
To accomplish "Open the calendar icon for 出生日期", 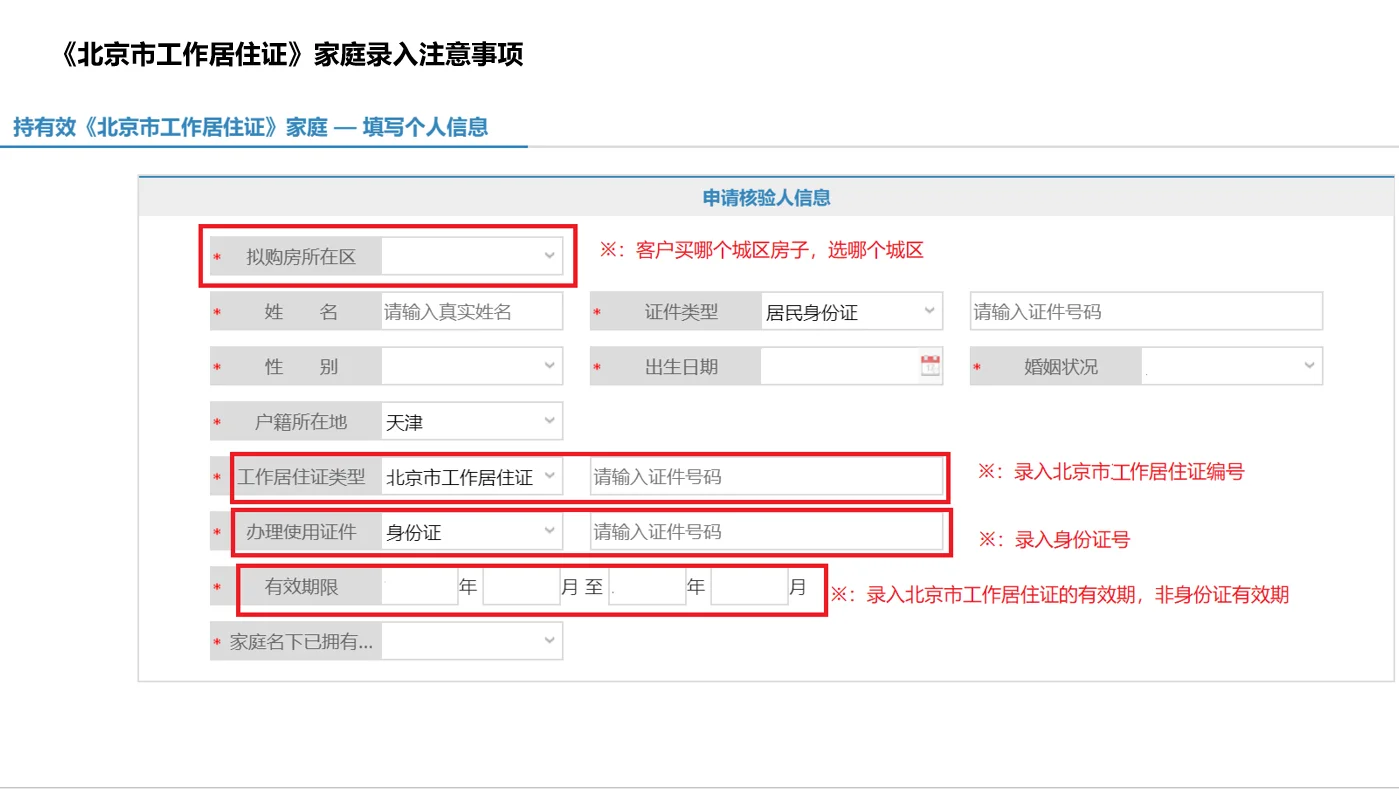I will (931, 366).
